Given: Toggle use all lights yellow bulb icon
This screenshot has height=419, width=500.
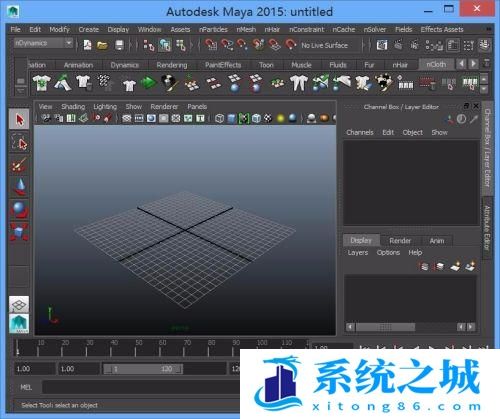Looking at the screenshot, I should (x=281, y=118).
